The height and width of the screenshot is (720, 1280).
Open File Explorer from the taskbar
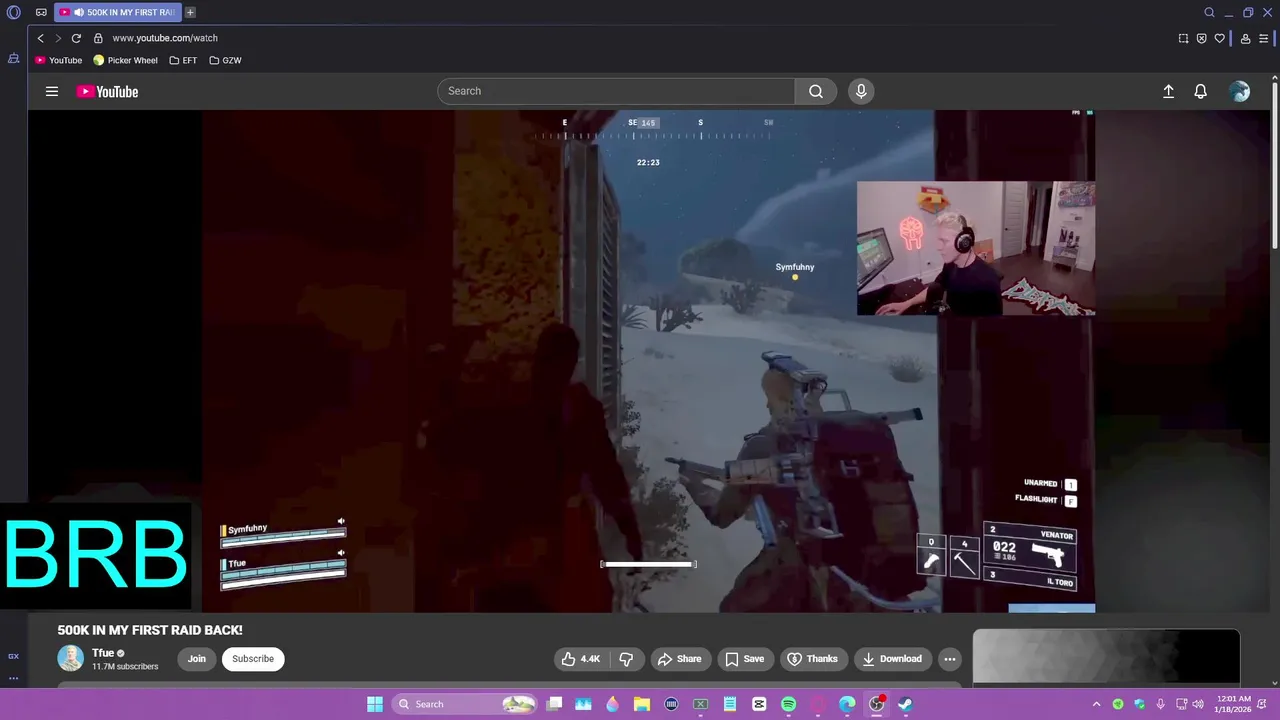click(x=642, y=704)
